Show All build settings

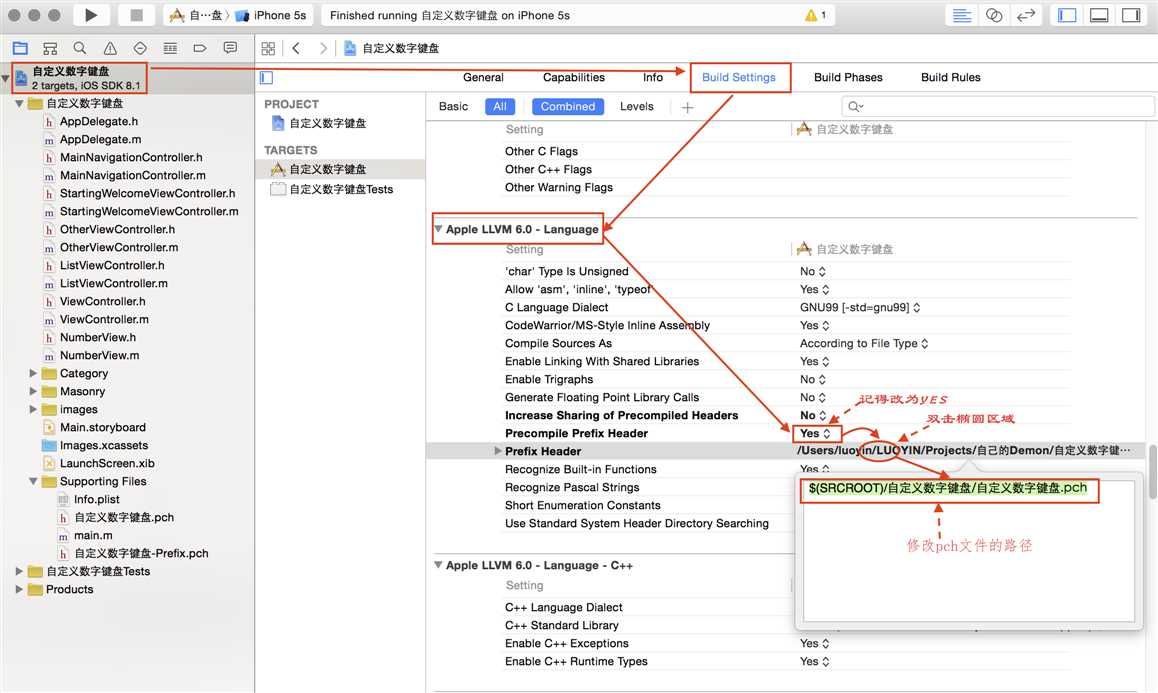point(500,106)
